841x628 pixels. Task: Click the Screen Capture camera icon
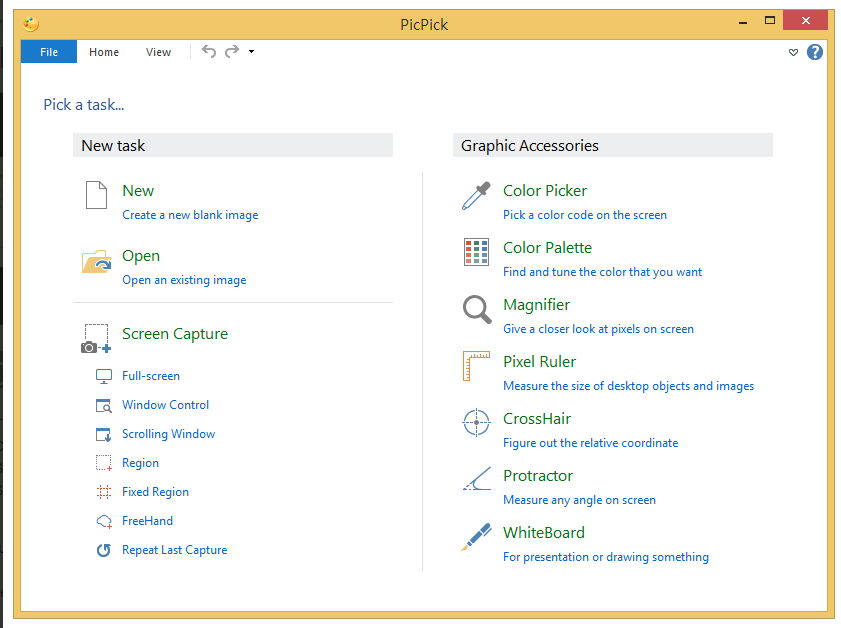(96, 338)
